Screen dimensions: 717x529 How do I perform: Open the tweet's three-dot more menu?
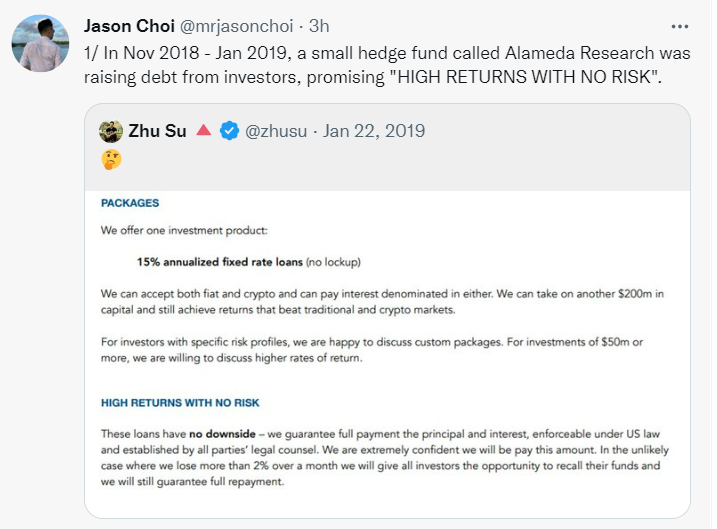pyautogui.click(x=680, y=26)
